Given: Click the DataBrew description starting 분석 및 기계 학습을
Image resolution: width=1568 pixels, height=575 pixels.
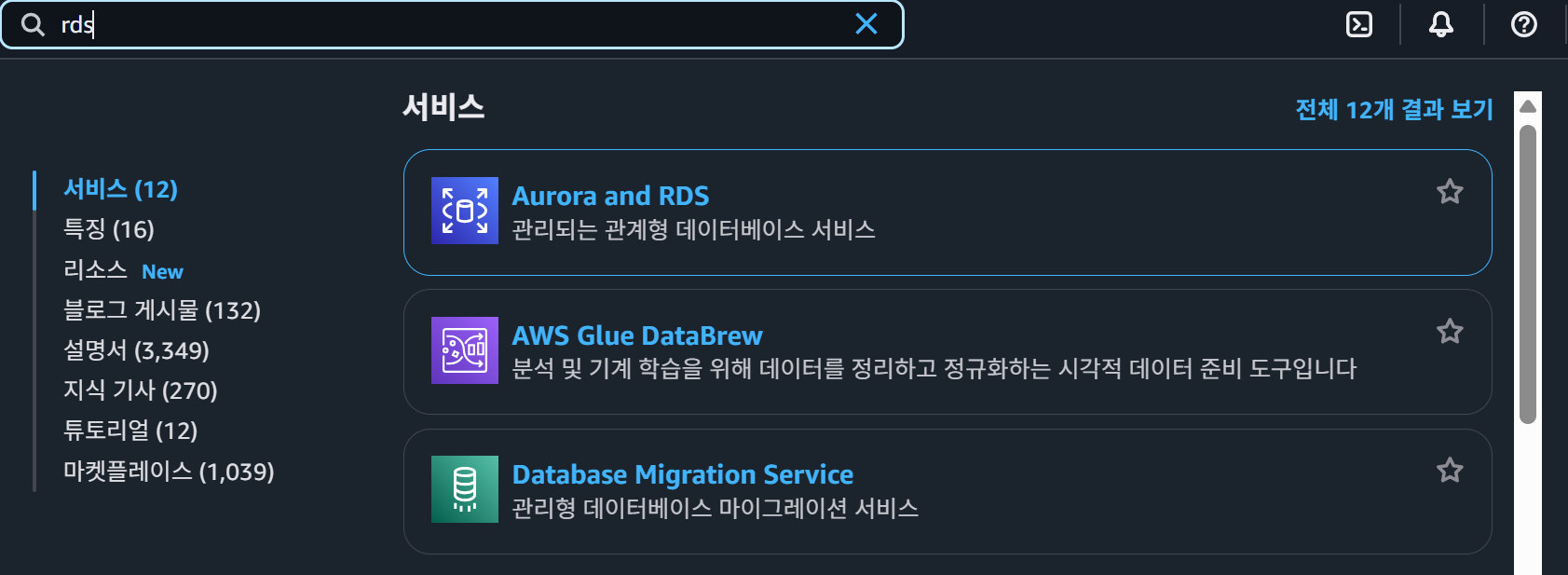Looking at the screenshot, I should 934,369.
